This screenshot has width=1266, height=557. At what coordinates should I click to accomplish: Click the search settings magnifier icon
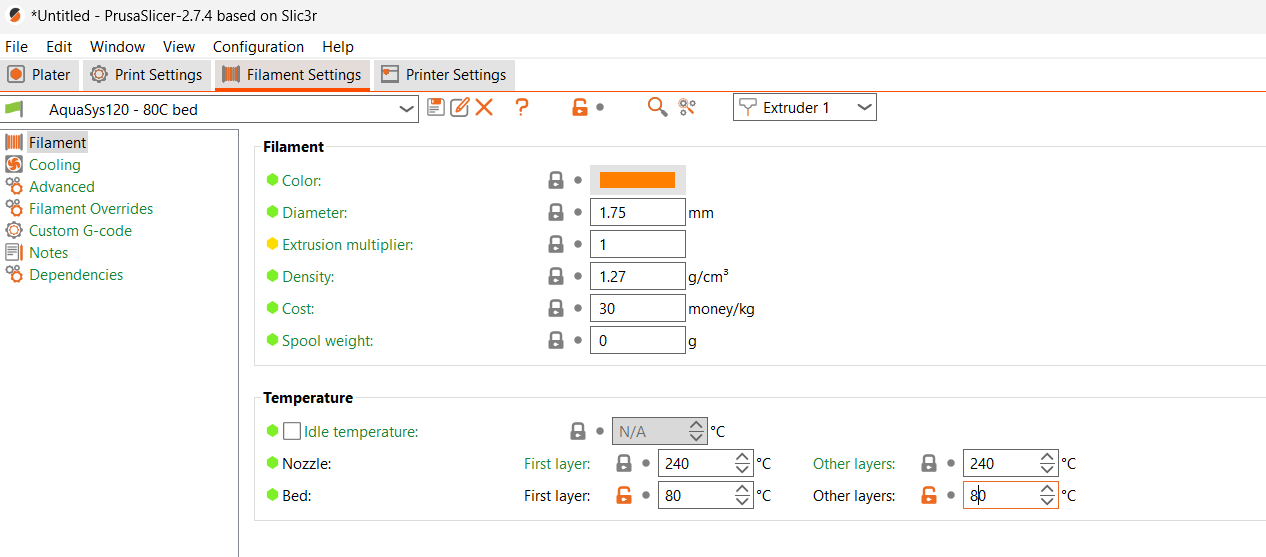point(657,107)
